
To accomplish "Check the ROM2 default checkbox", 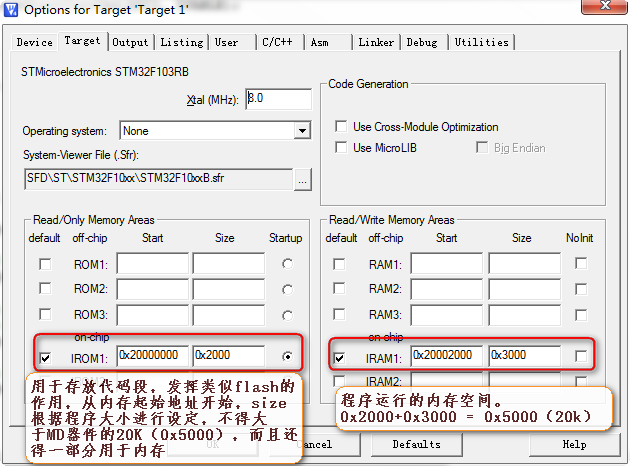I will point(45,288).
